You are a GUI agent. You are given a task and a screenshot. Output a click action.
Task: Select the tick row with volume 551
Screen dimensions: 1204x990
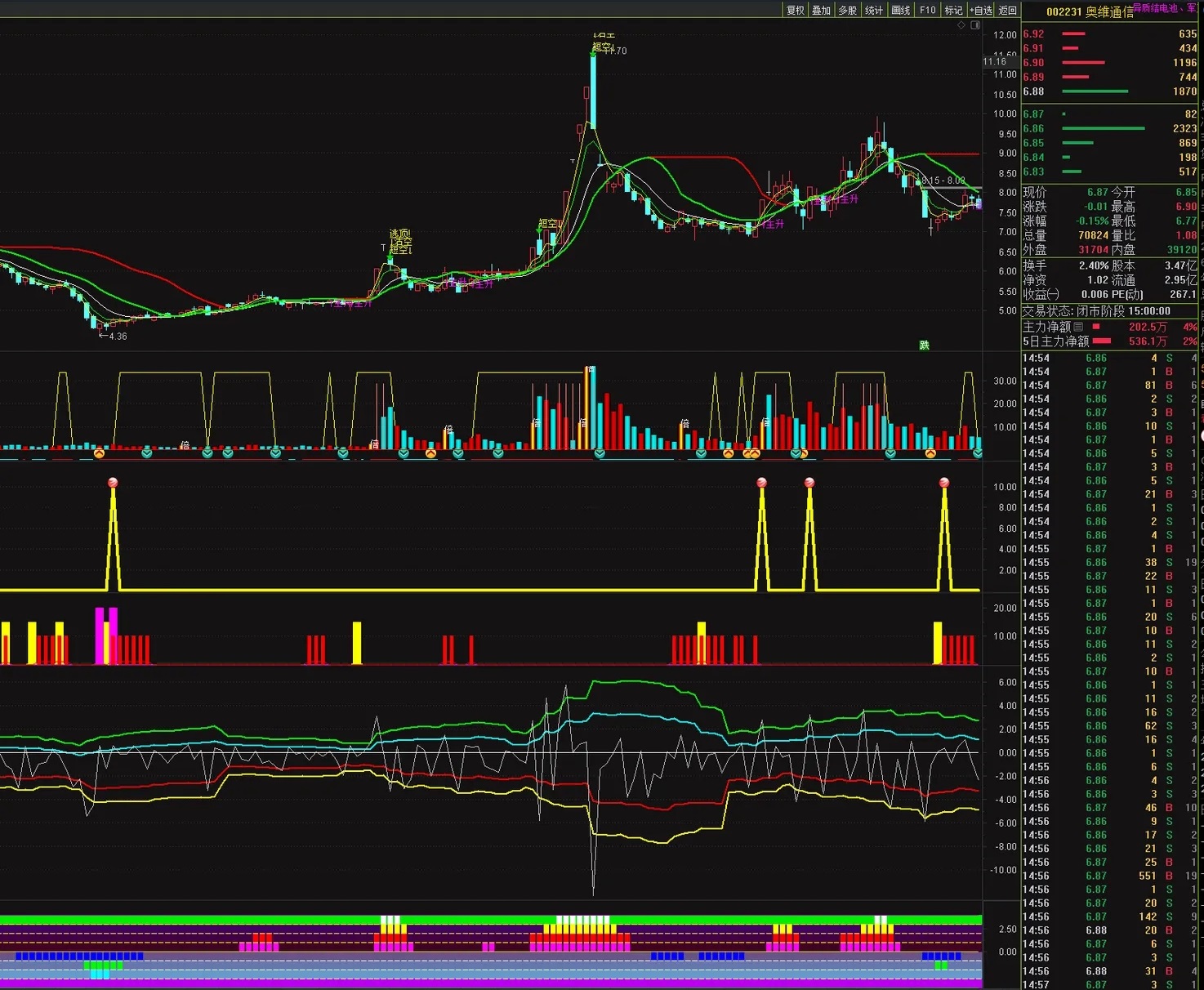(x=1110, y=876)
